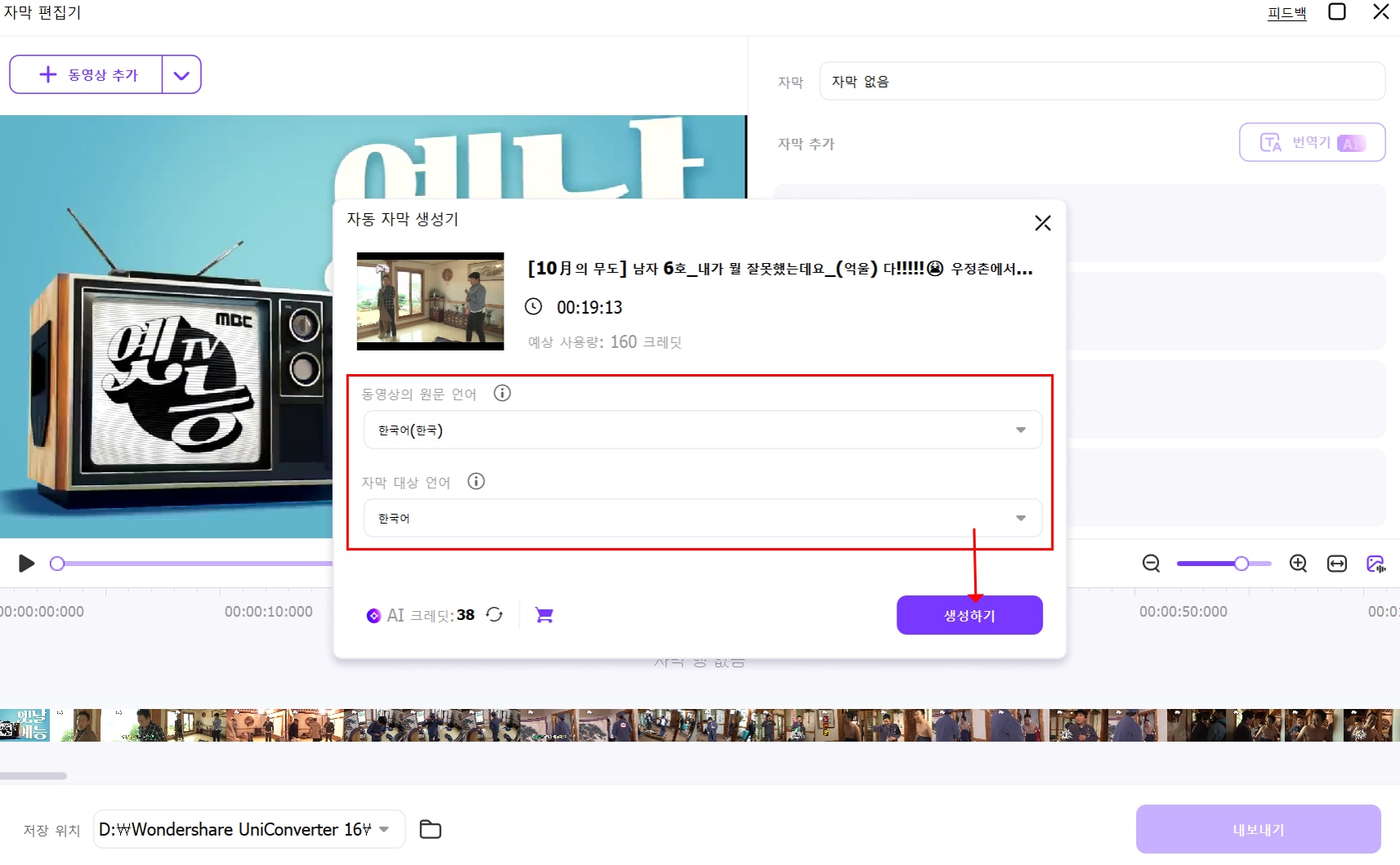Click the video thumbnail in the dialog
Screen dimensions: 1400x865
[430, 301]
